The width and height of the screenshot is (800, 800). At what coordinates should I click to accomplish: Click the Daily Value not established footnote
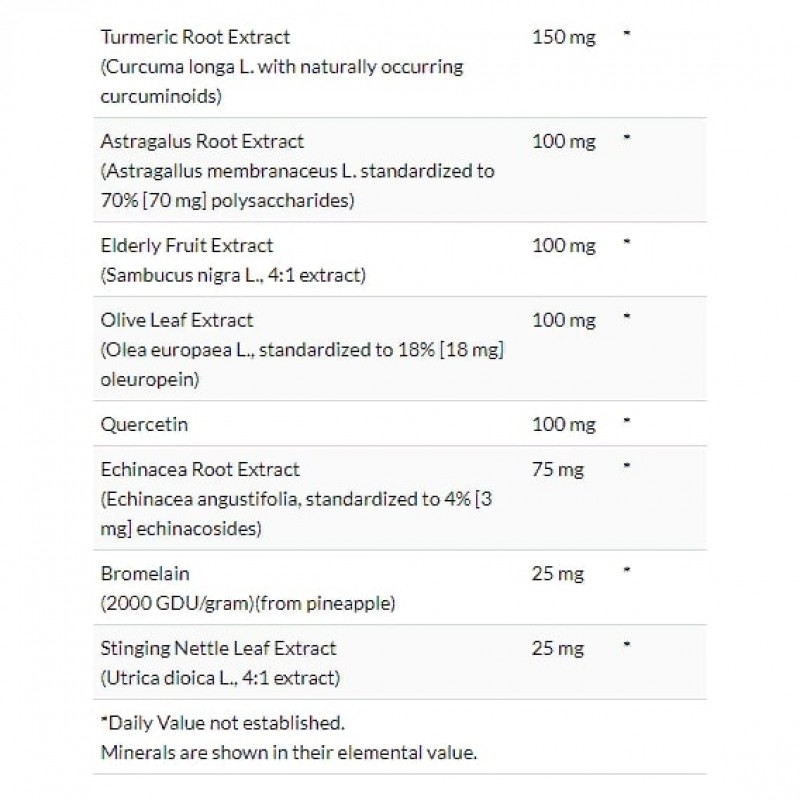pyautogui.click(x=223, y=721)
